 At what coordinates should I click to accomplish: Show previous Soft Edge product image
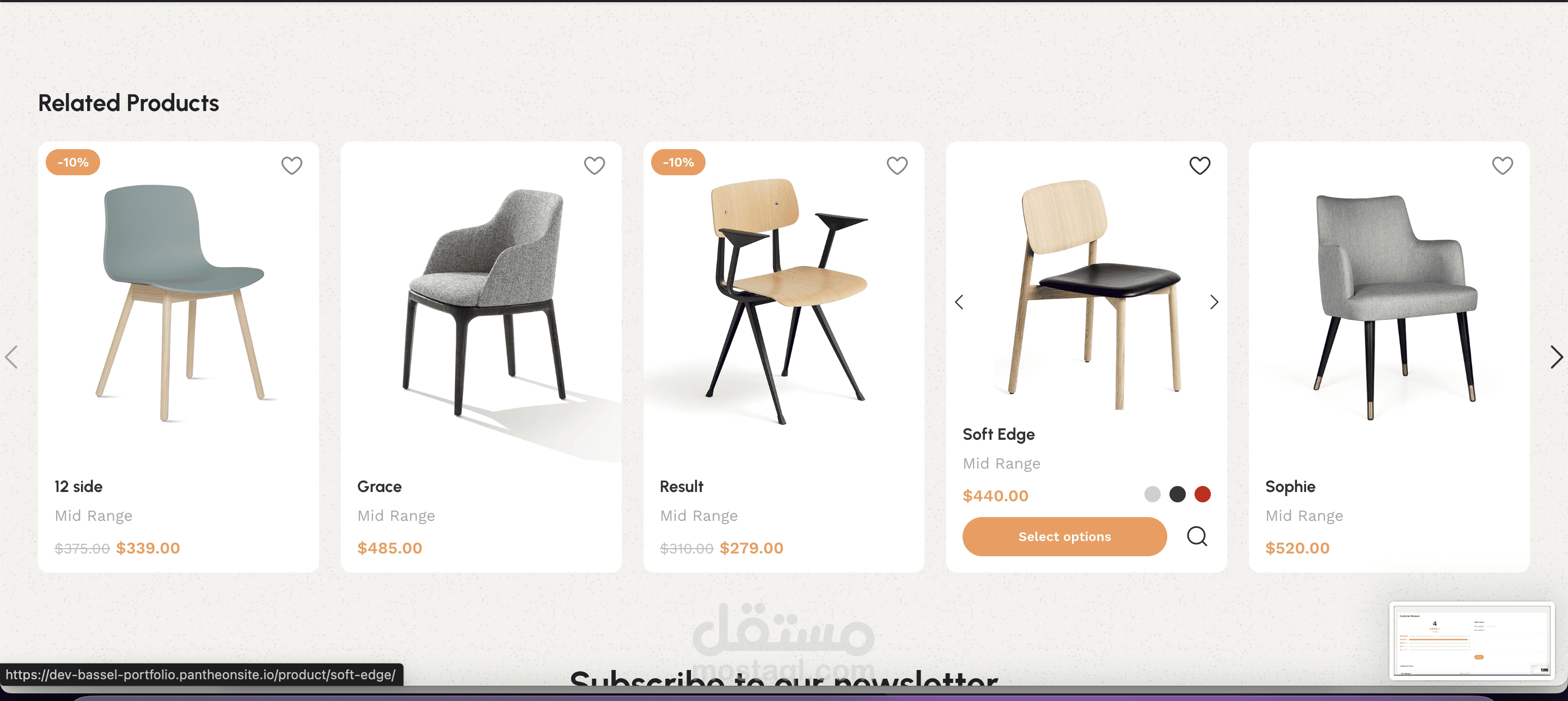click(959, 302)
